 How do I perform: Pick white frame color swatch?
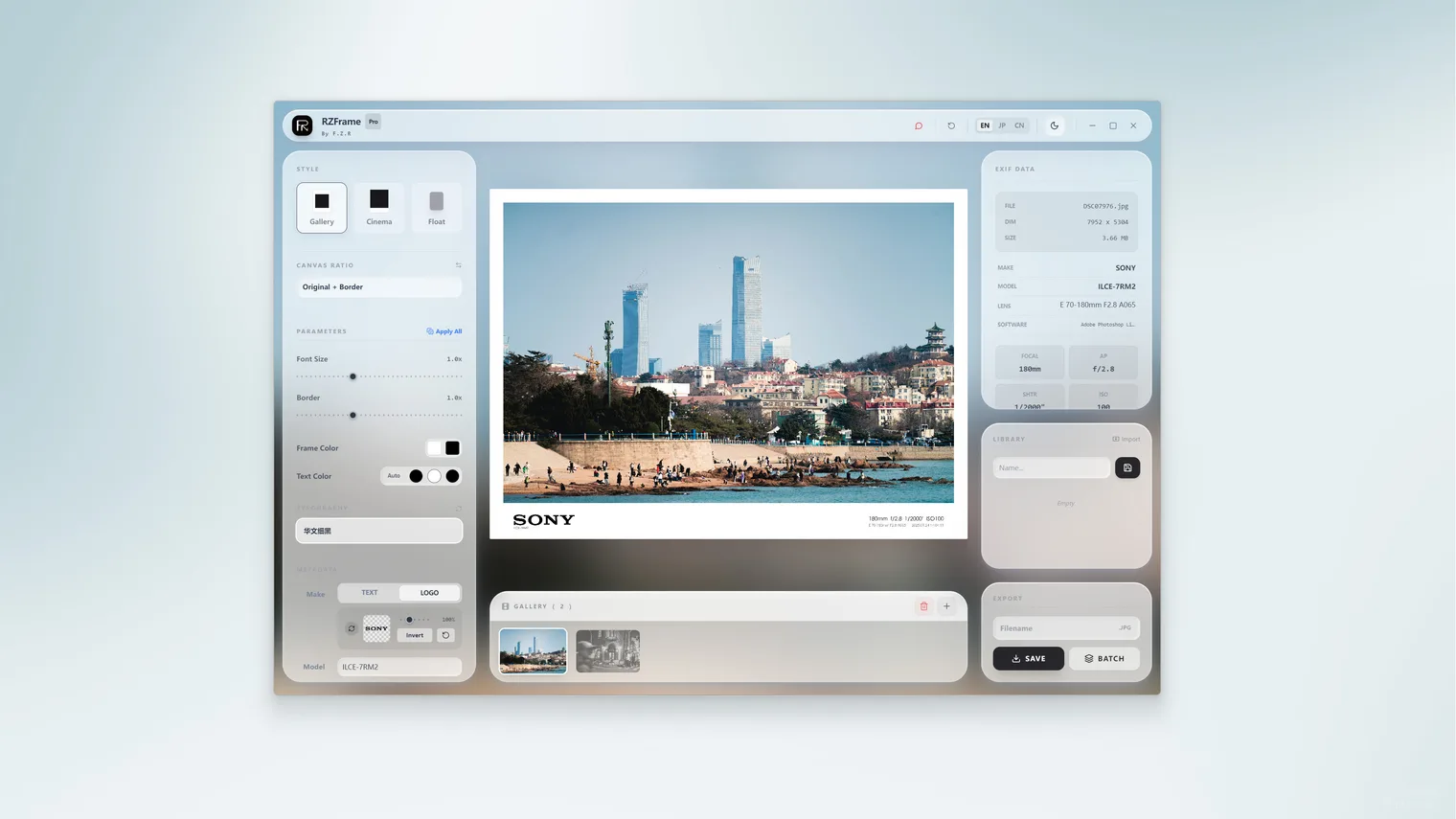tap(435, 448)
